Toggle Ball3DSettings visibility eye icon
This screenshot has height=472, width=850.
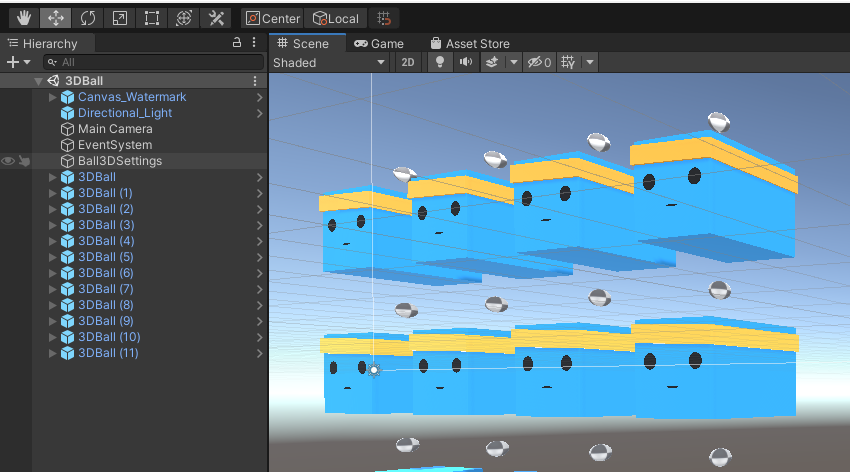coord(8,161)
